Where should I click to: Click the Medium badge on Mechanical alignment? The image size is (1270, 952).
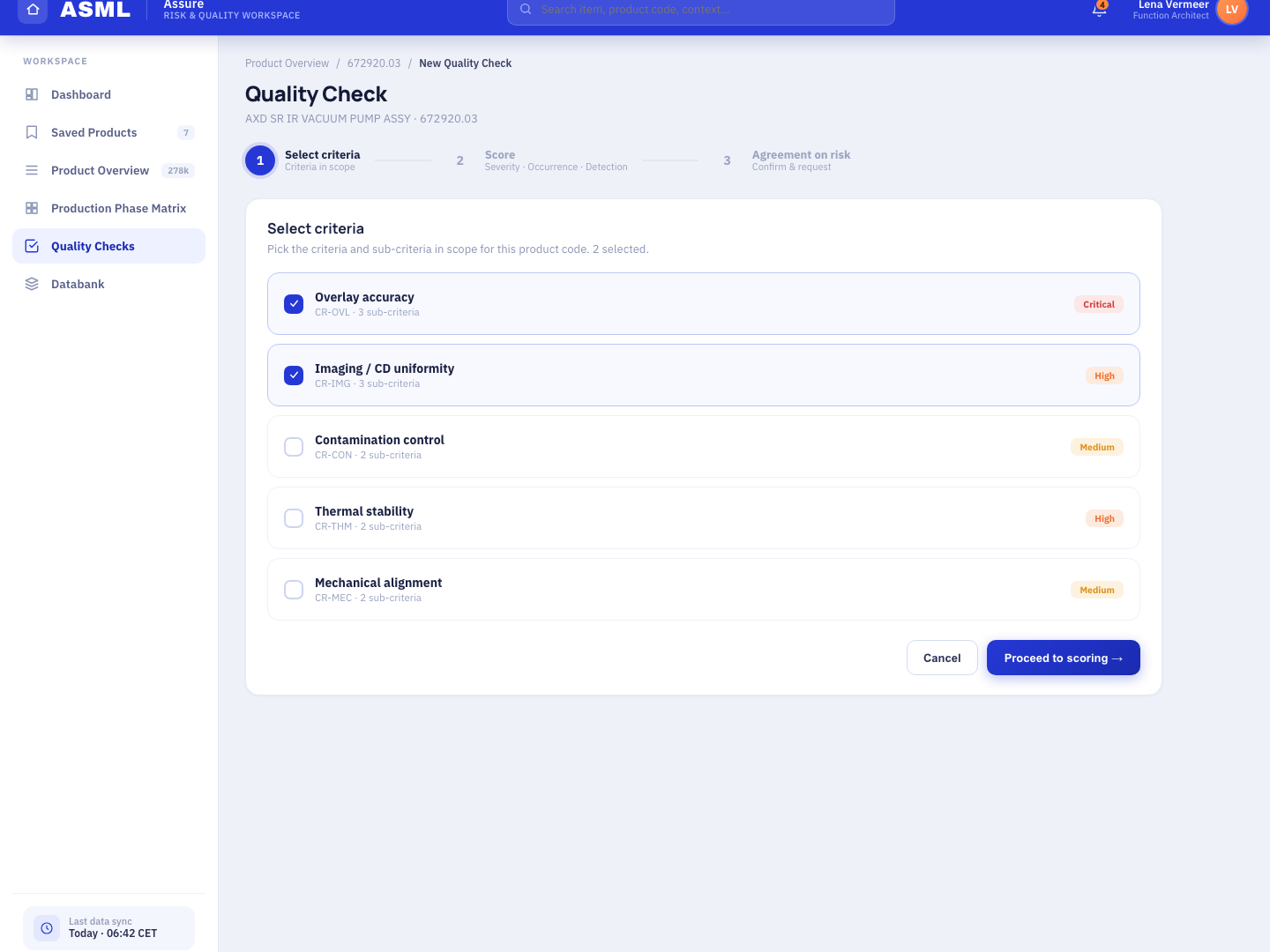click(x=1097, y=590)
